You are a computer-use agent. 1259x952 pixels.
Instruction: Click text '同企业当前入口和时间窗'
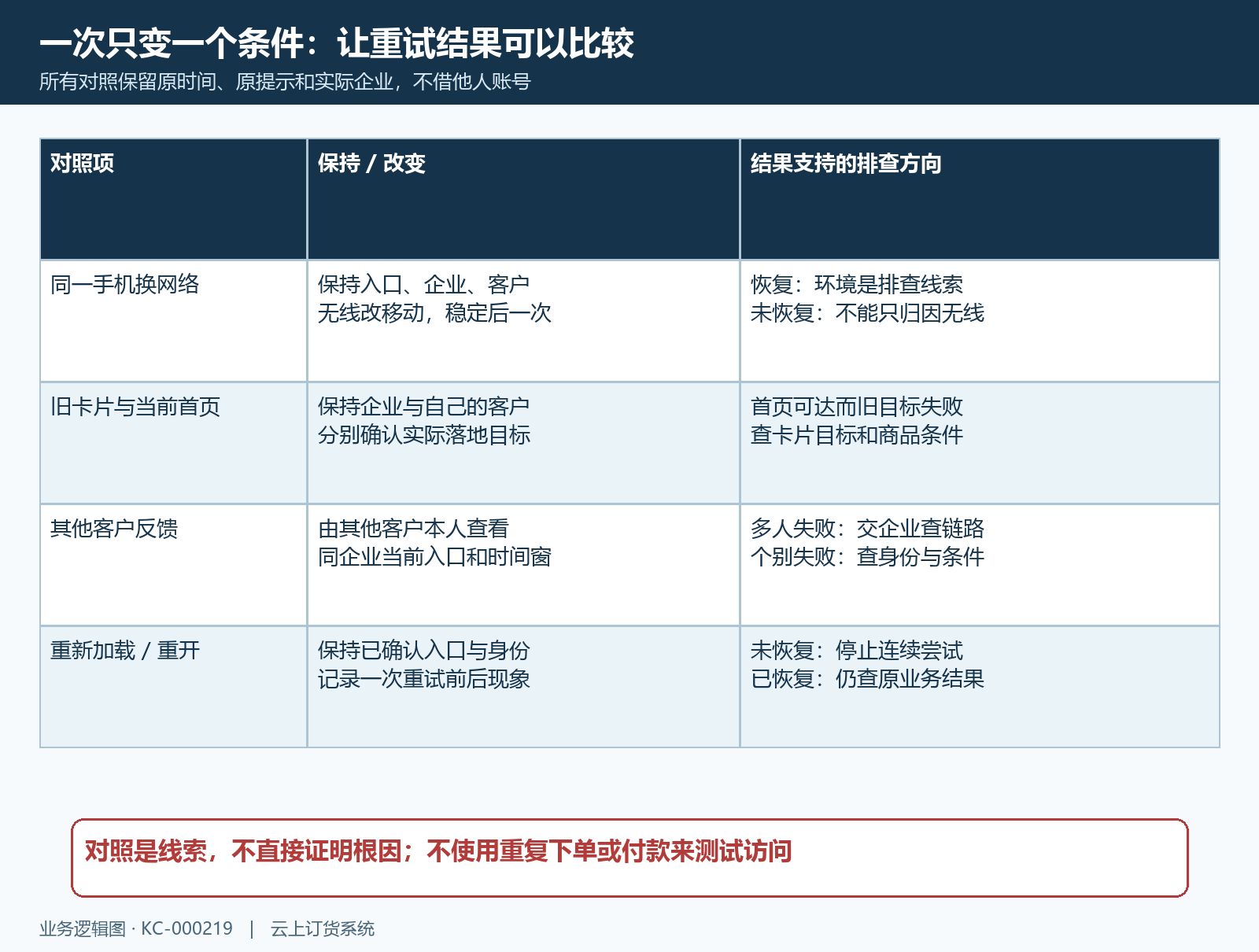(x=434, y=557)
